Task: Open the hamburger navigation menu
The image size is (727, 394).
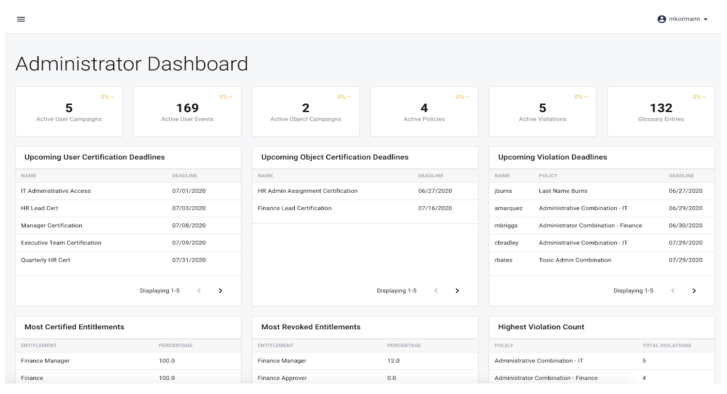Action: click(21, 19)
